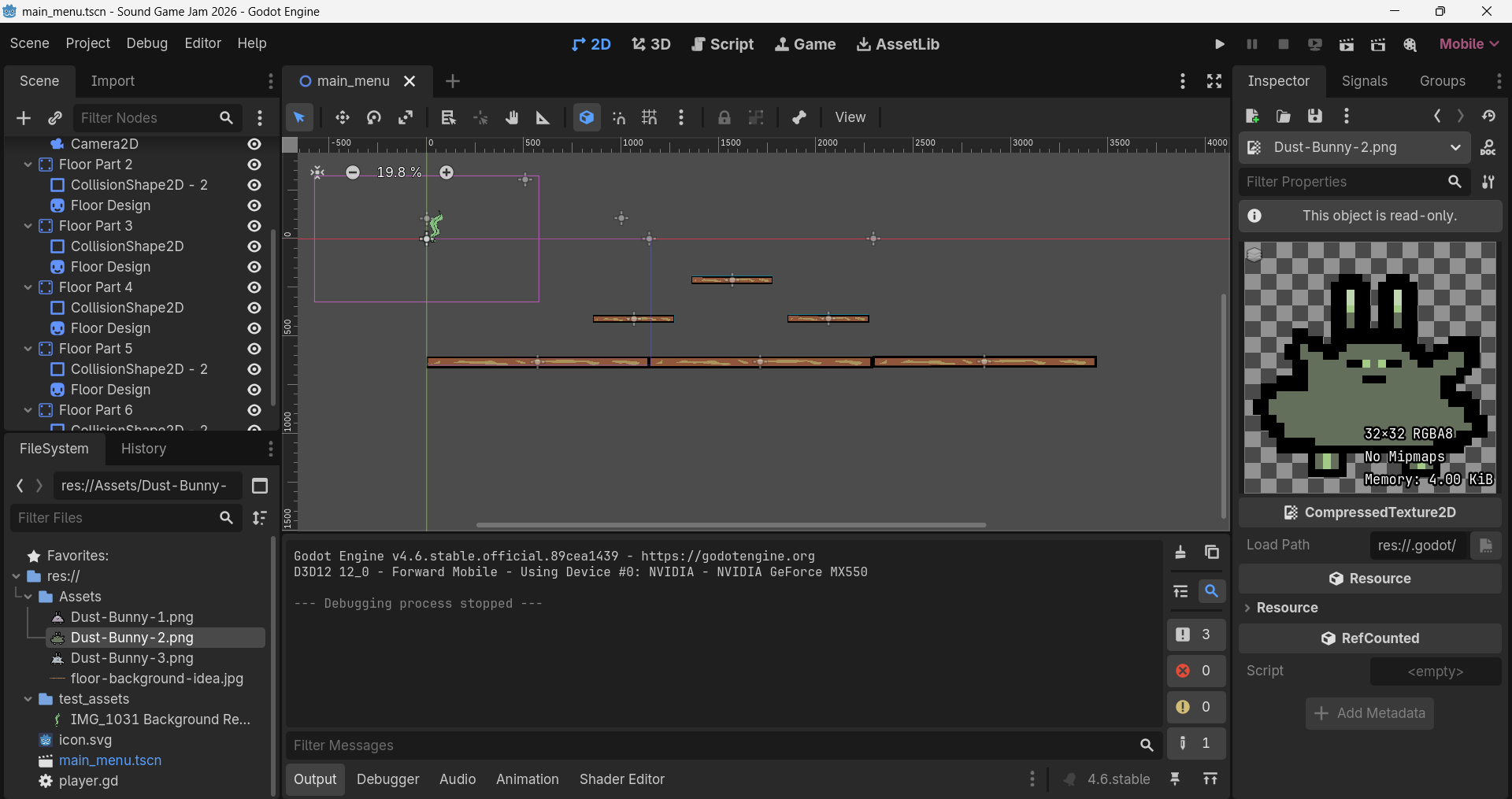Create a new resource in Inspector
This screenshot has height=799, width=1512.
(x=1252, y=117)
